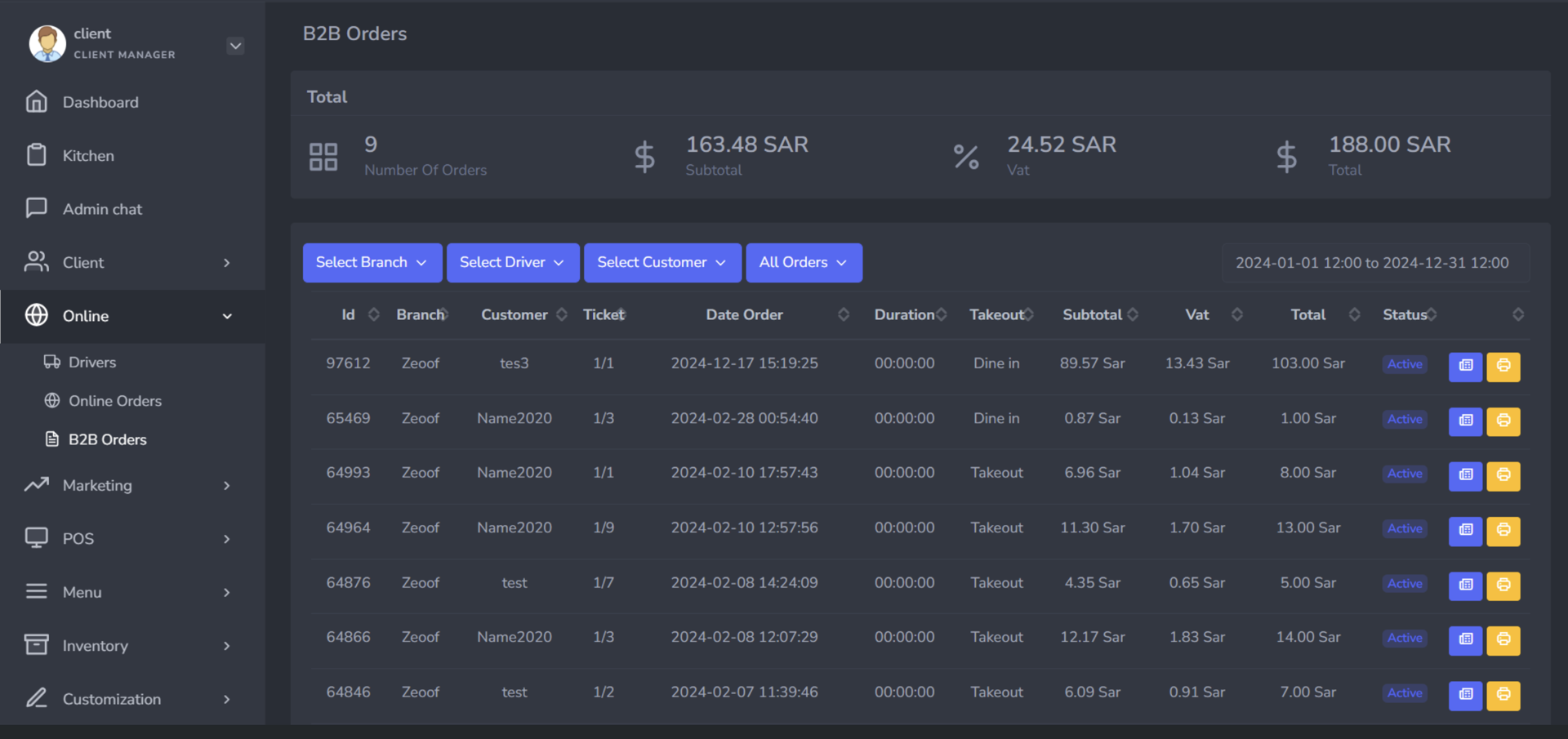Click the client avatar picture

click(47, 43)
